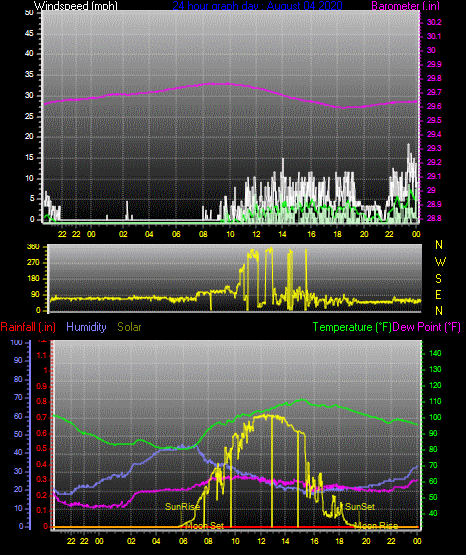Screen dimensions: 466x555
Task: Click the "80" humidity axis value
Action: [18, 379]
